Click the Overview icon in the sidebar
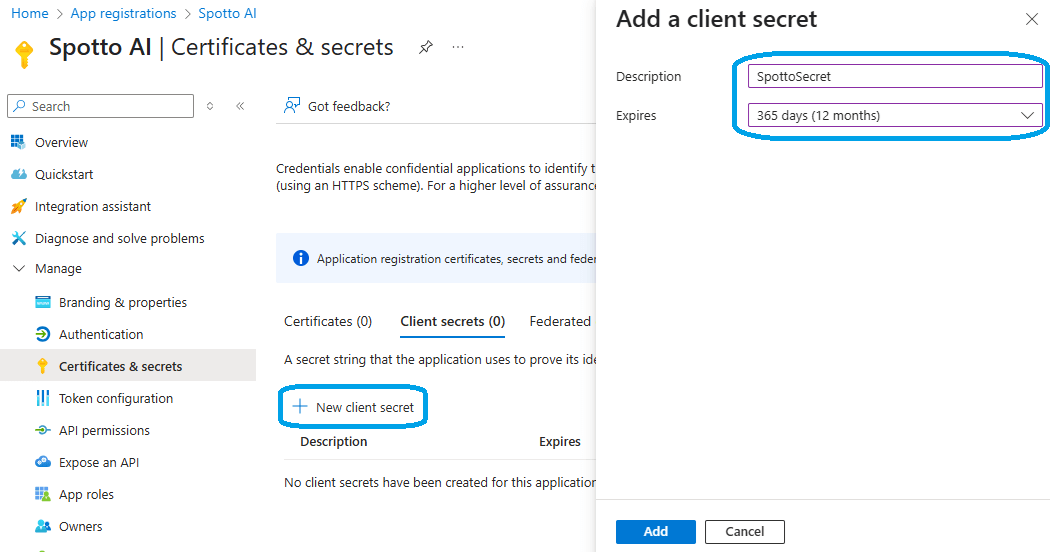Viewport: 1050px width, 552px height. pos(18,142)
